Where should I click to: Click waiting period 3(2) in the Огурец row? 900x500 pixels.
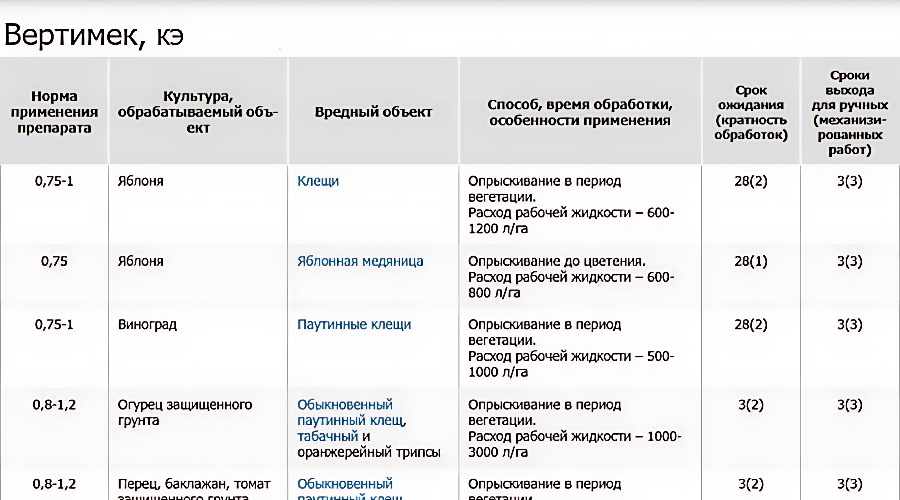[751, 405]
